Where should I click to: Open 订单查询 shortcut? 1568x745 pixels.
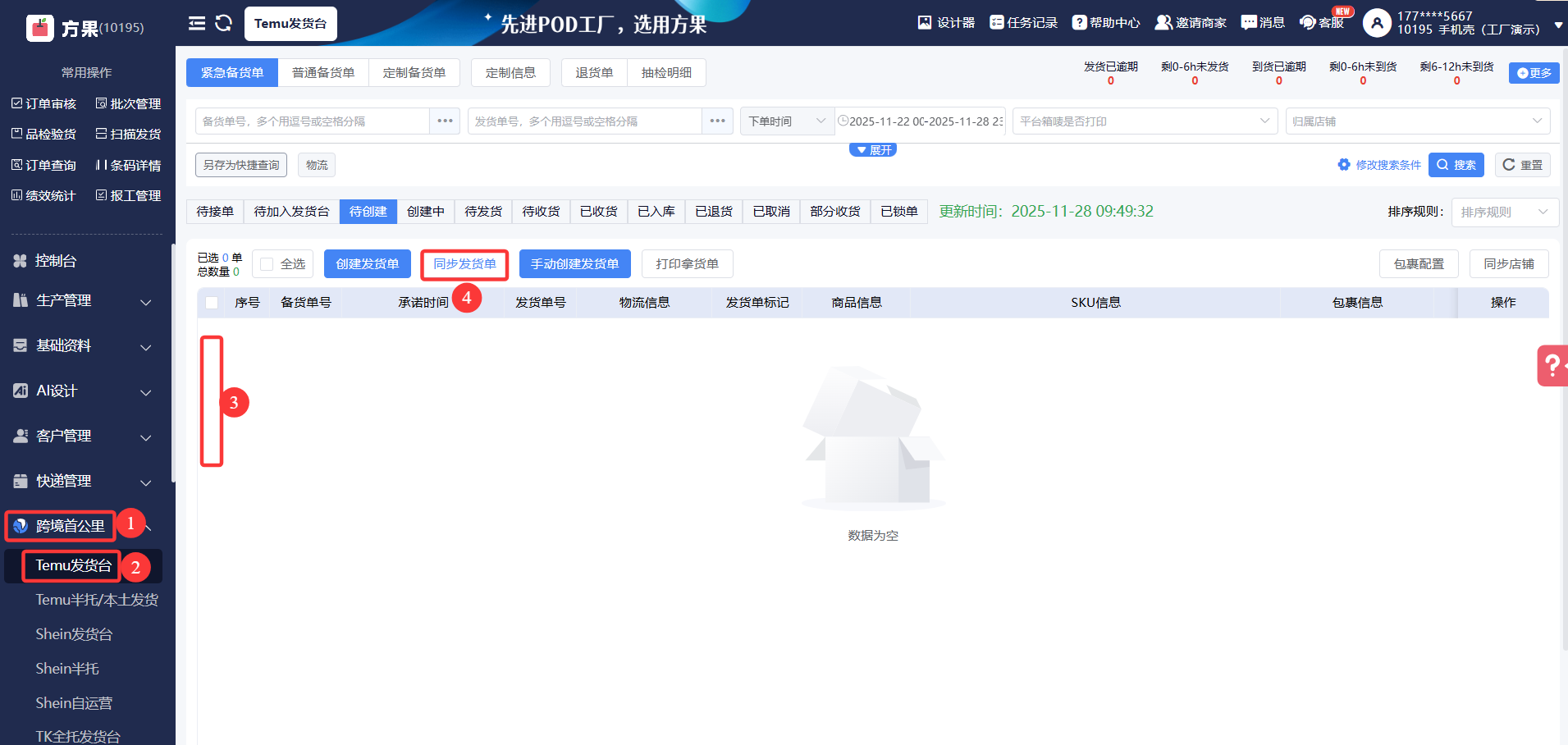click(x=44, y=165)
